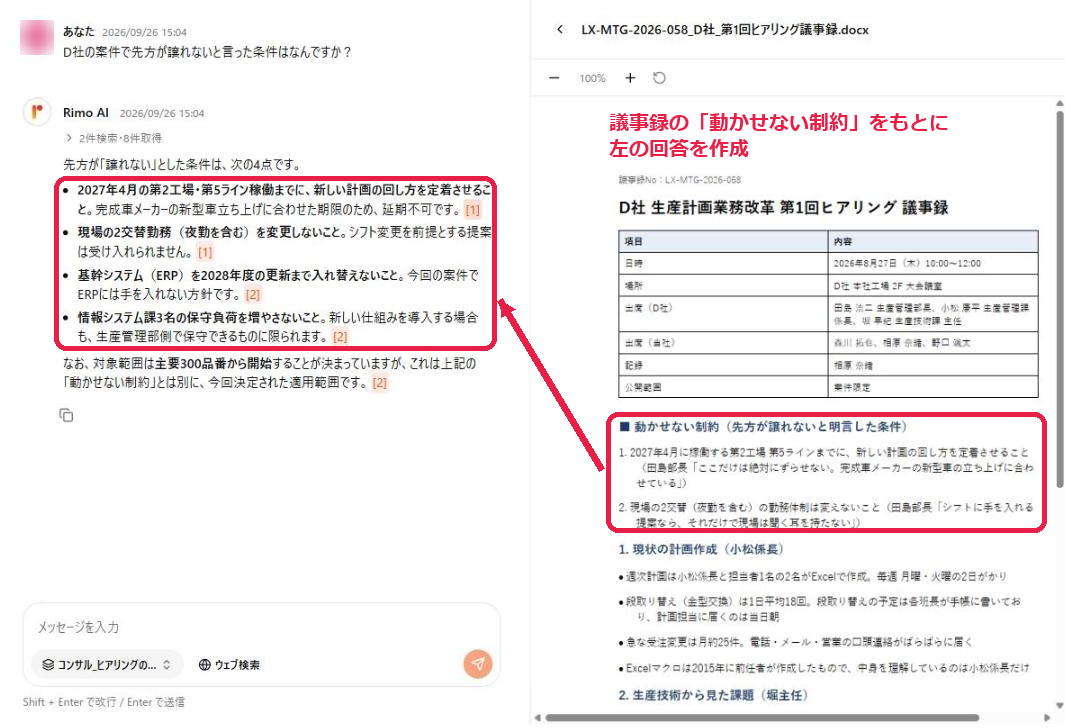Open citation [2] after the ERP sentence
This screenshot has width=1065, height=728.
(x=253, y=295)
